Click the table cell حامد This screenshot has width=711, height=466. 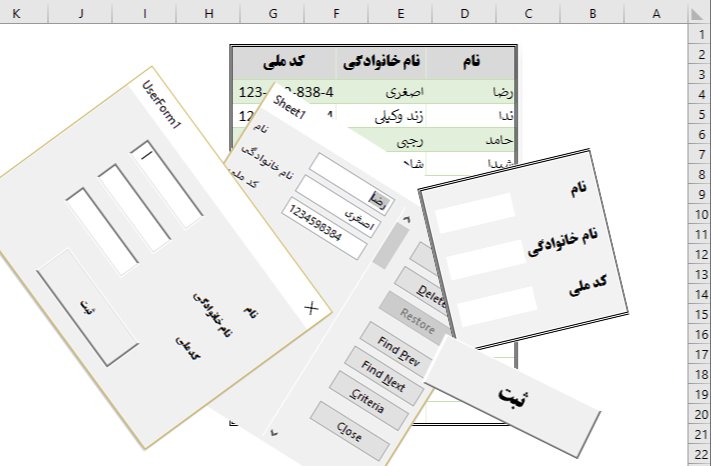(471, 140)
